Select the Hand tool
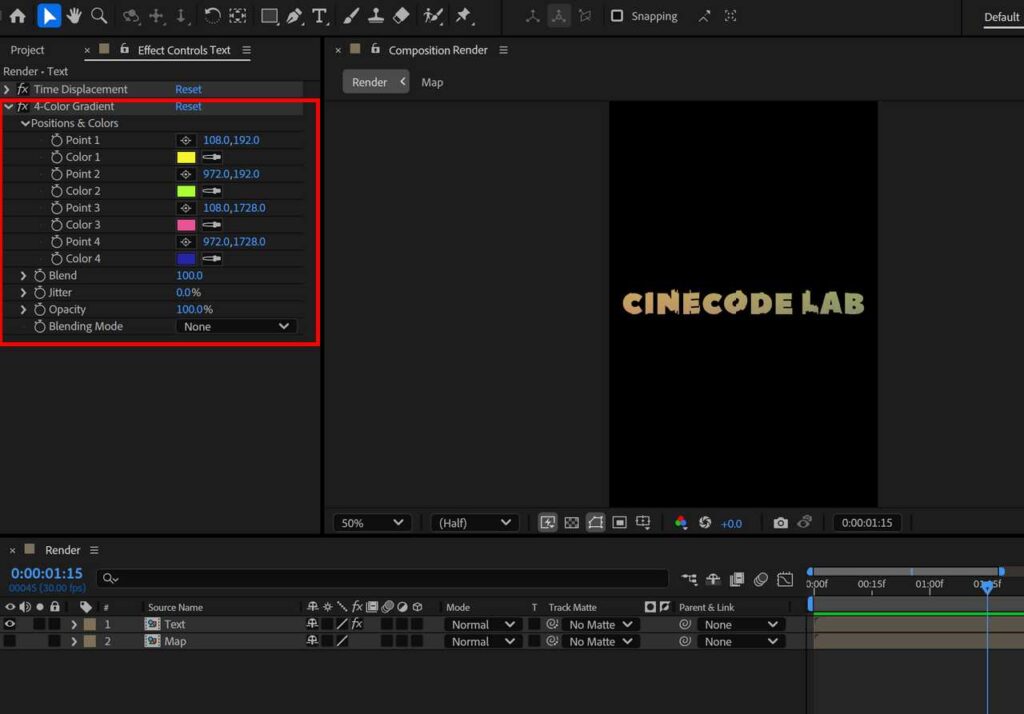Viewport: 1024px width, 714px height. 74,16
